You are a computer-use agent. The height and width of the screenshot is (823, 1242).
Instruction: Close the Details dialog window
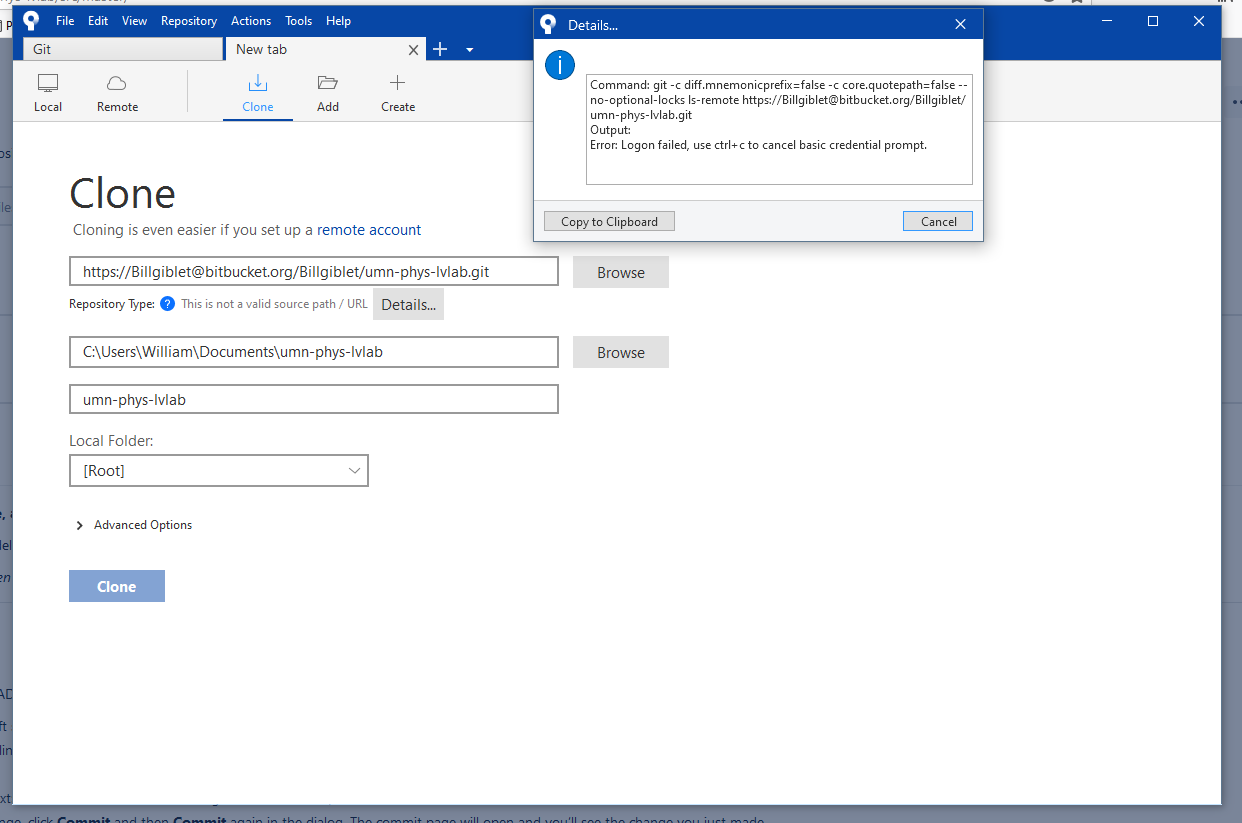click(960, 24)
